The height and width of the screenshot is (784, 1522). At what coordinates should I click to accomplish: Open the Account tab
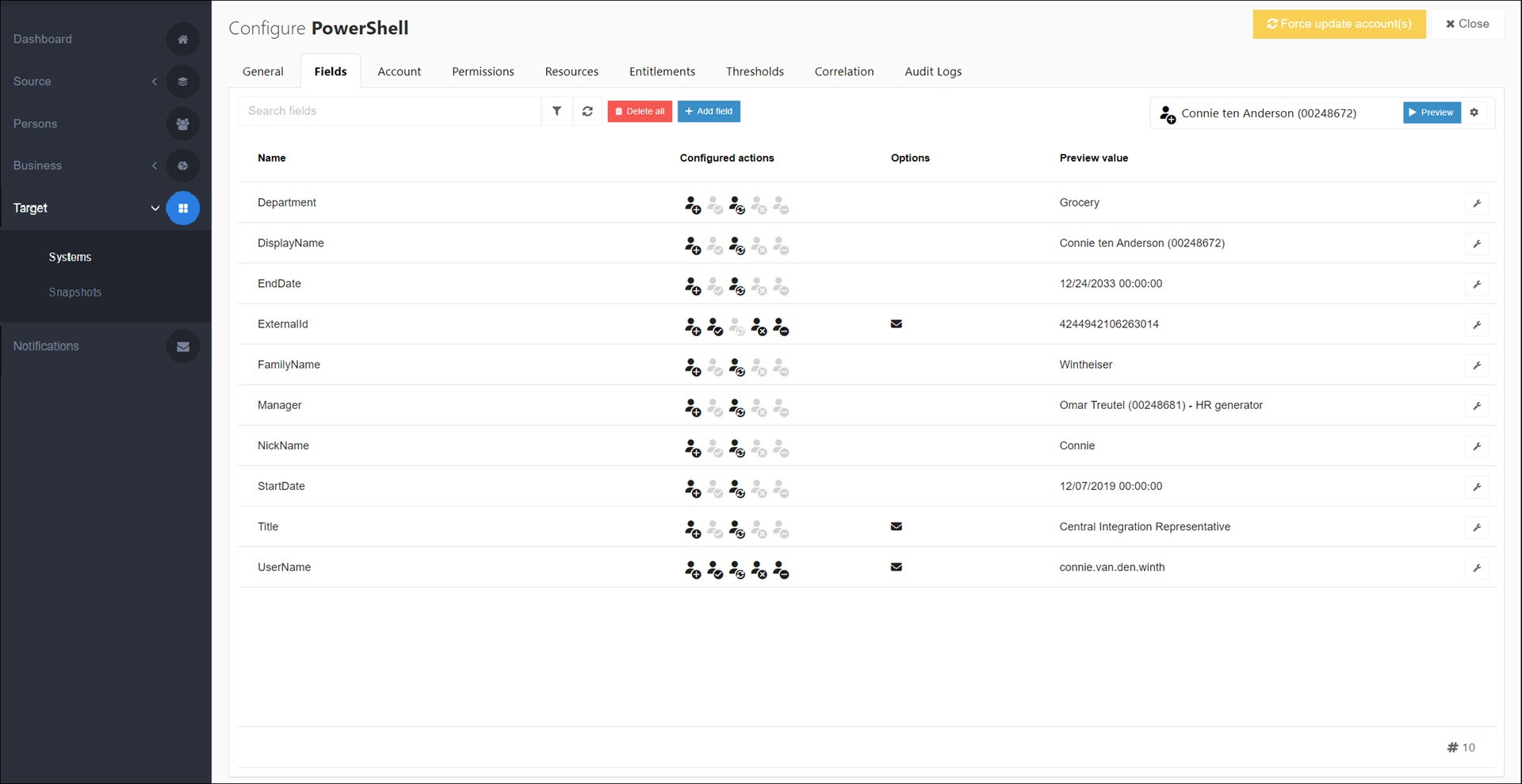(400, 71)
